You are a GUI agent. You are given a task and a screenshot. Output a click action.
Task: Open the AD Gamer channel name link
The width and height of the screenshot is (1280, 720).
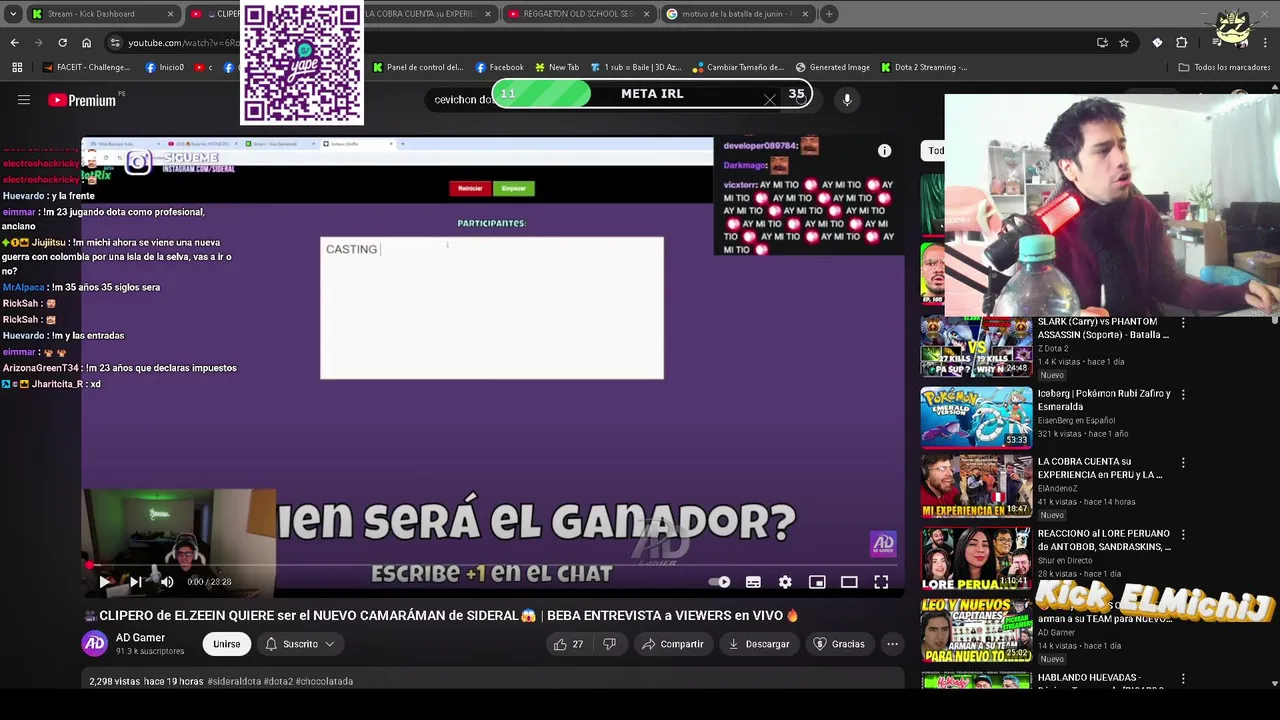pos(140,637)
